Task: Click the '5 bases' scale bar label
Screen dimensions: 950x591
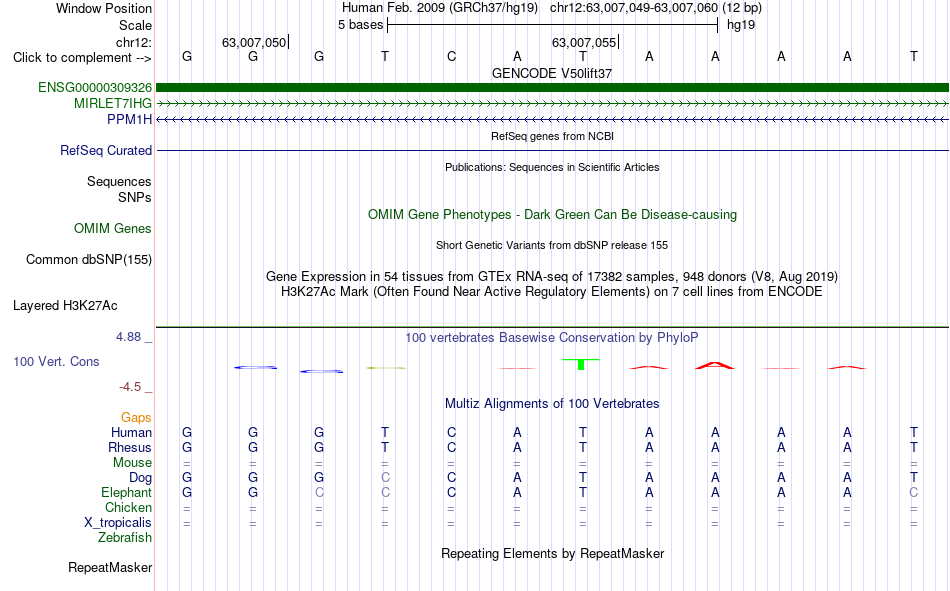Action: (x=360, y=25)
